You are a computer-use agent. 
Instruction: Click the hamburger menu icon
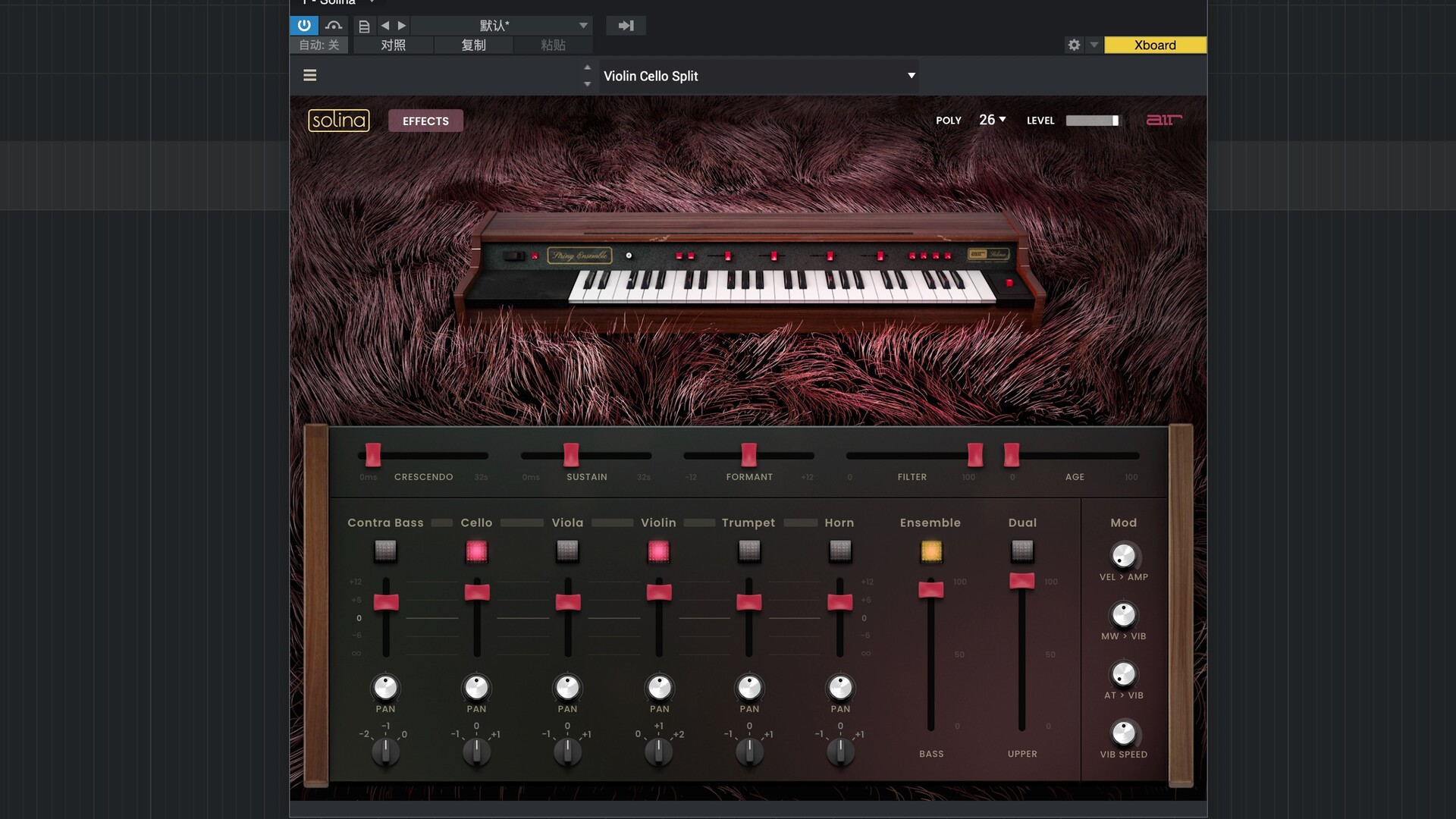point(309,75)
